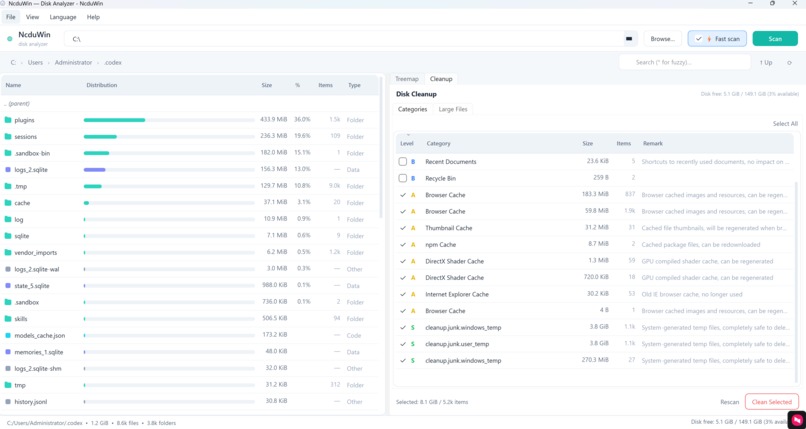Click the log folder icon
806x429 pixels.
coord(8,219)
